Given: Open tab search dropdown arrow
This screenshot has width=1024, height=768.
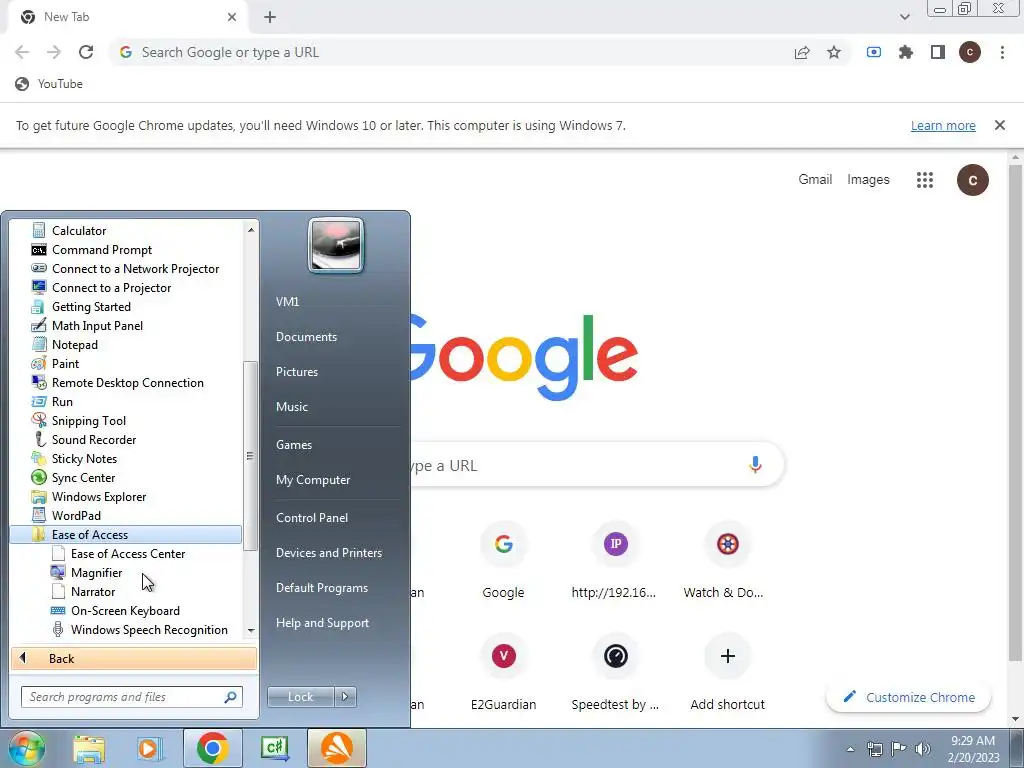Looking at the screenshot, I should click(904, 17).
